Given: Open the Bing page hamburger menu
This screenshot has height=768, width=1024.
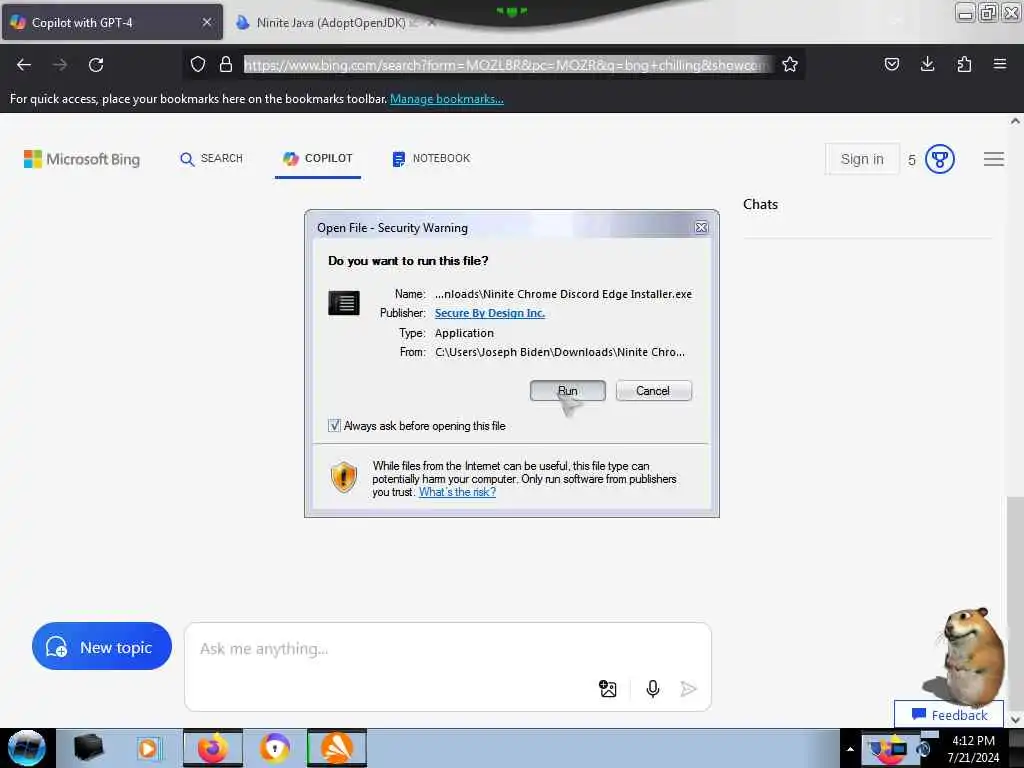Looking at the screenshot, I should [994, 159].
